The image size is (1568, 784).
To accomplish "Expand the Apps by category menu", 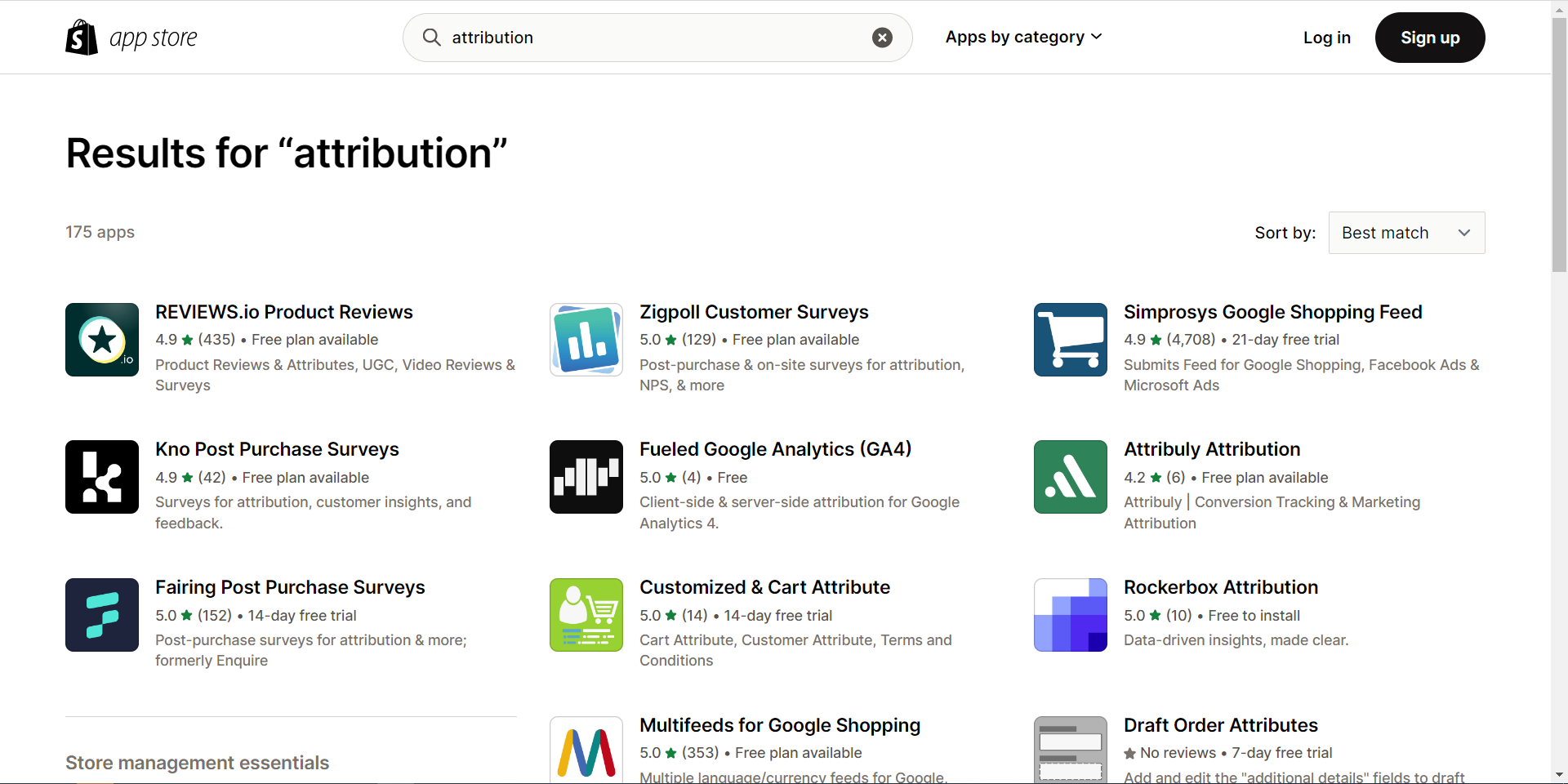I will coord(1023,38).
